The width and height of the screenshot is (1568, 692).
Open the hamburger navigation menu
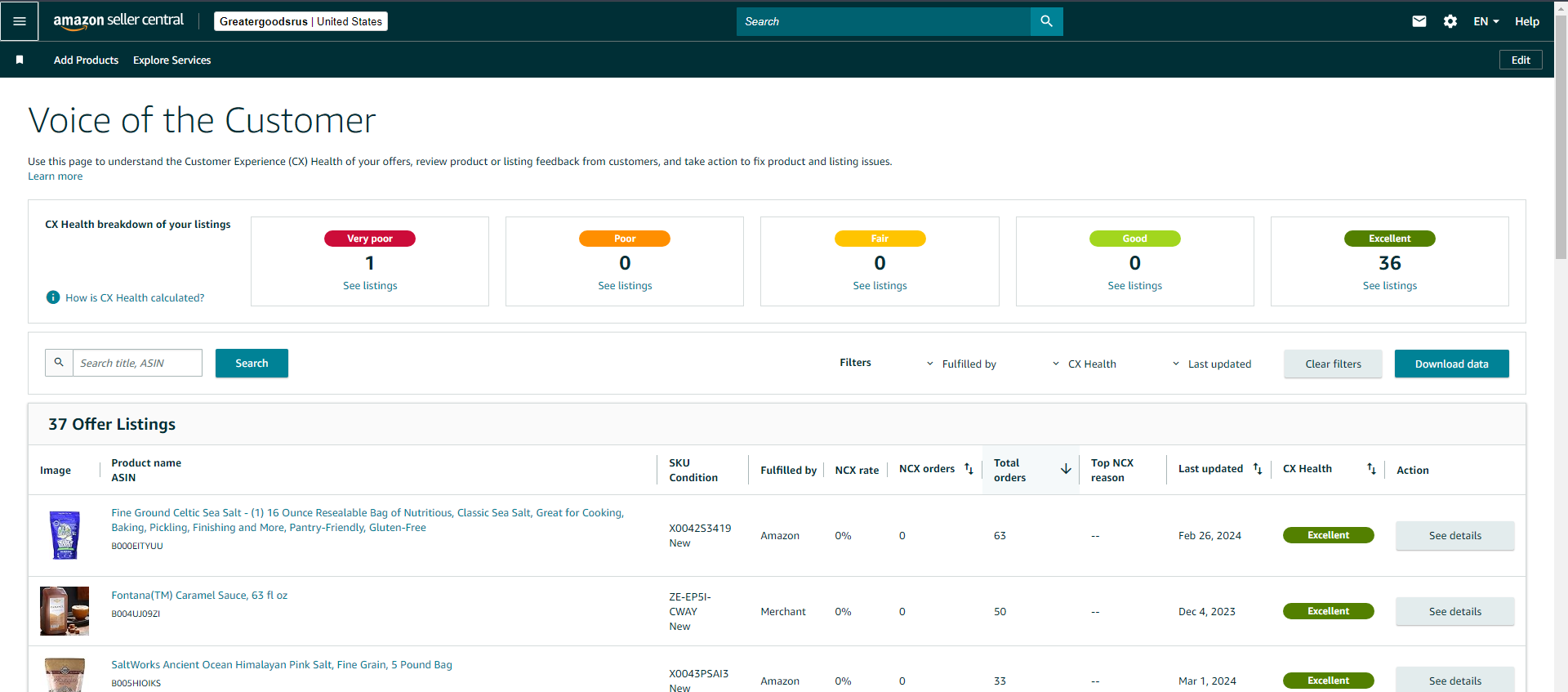[x=20, y=21]
